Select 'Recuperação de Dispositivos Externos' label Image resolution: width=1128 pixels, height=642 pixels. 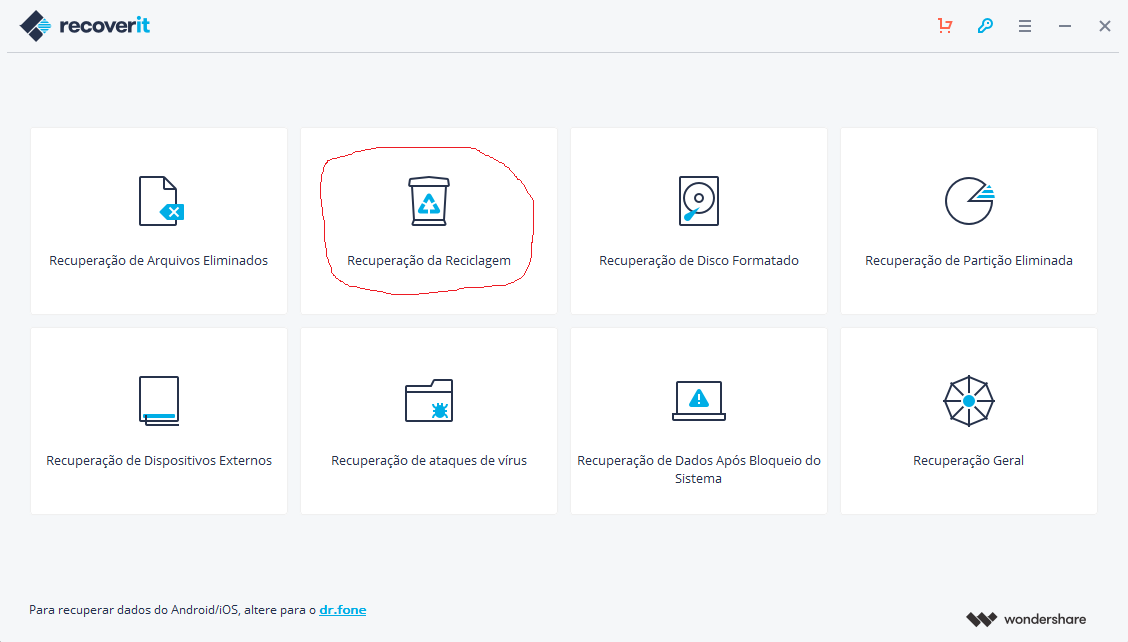159,461
